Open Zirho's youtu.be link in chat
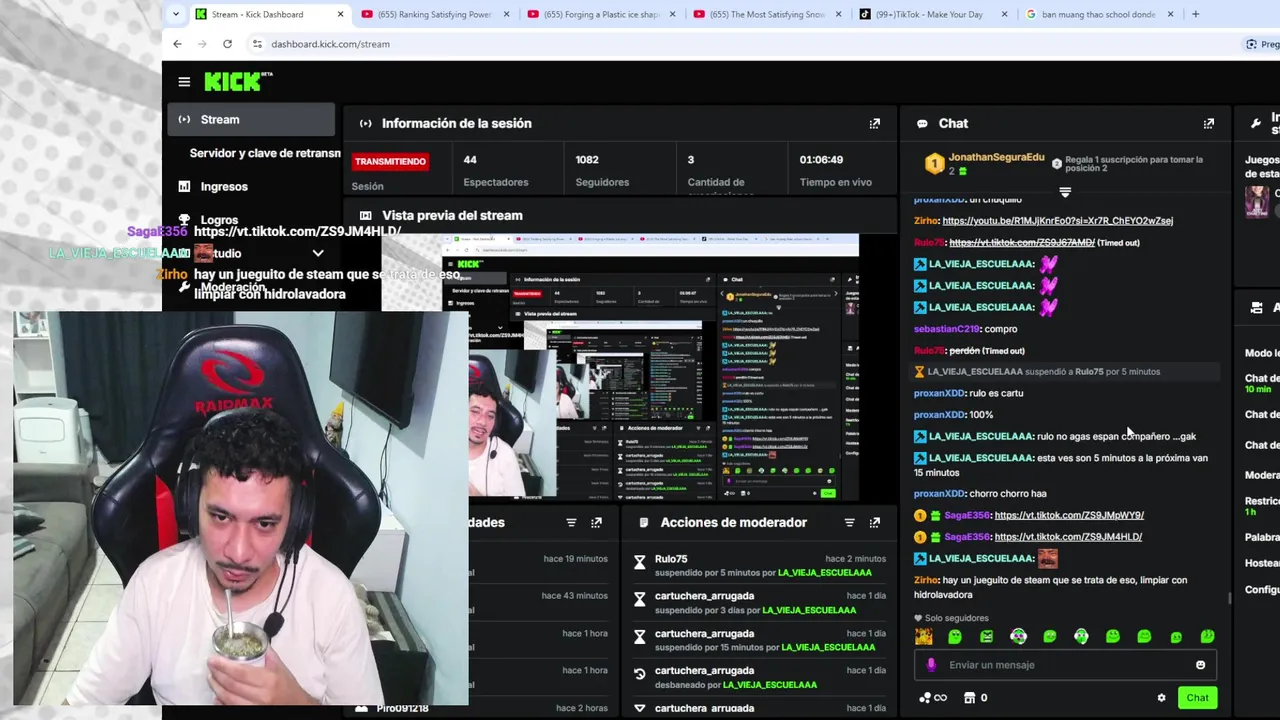1280x720 pixels. pos(1058,221)
